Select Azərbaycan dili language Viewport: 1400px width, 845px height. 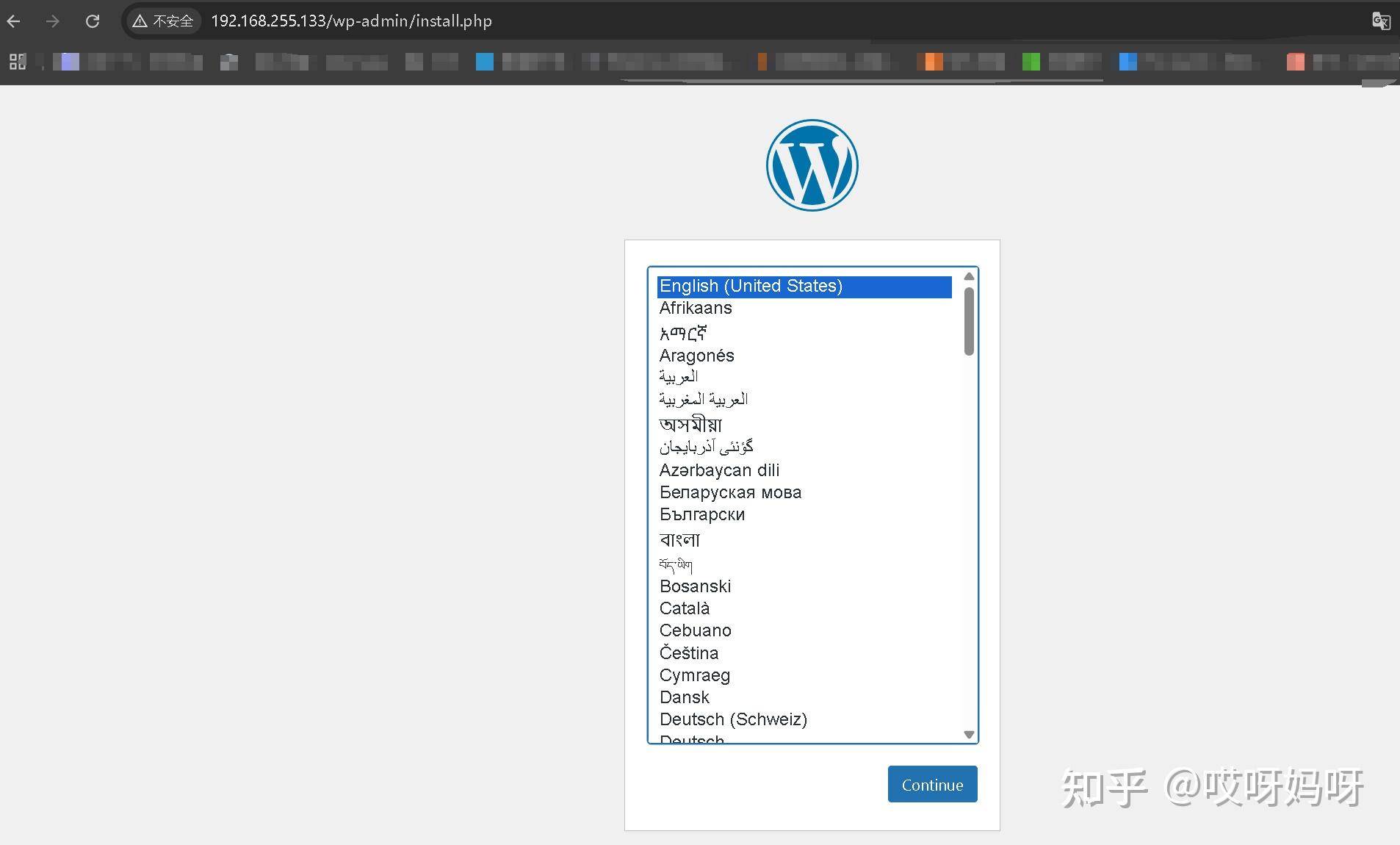coord(804,470)
